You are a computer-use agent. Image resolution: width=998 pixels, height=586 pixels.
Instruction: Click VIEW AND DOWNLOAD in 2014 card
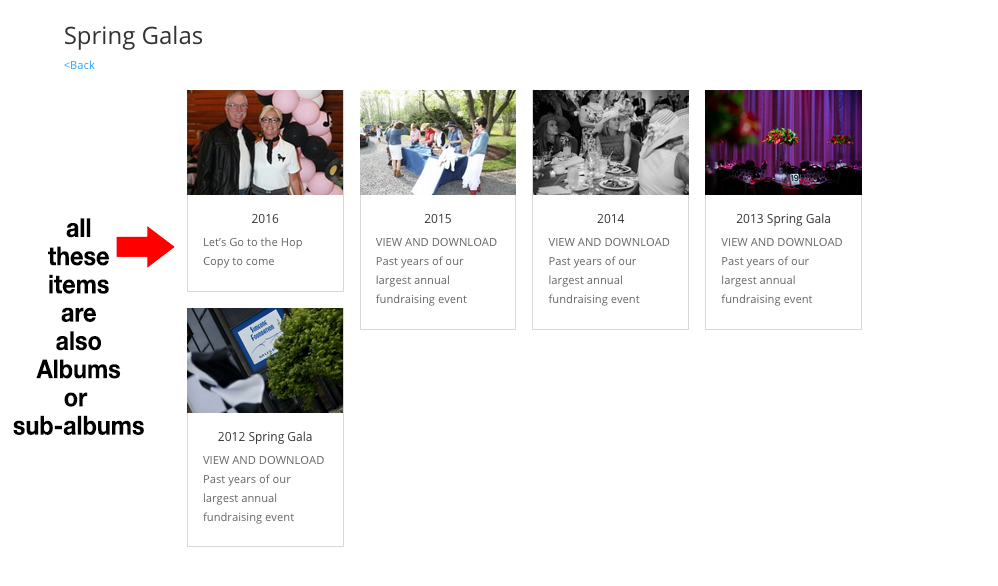[609, 242]
